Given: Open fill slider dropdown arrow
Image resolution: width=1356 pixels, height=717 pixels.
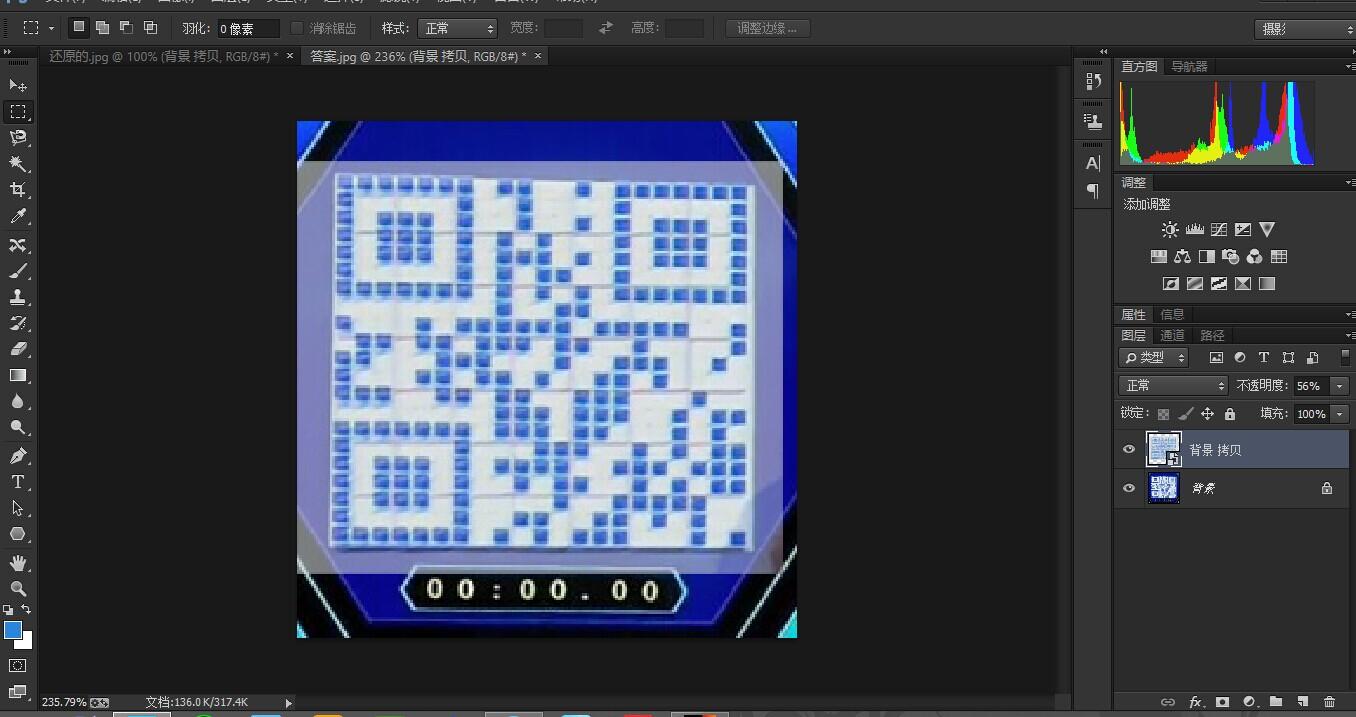Looking at the screenshot, I should 1340,414.
